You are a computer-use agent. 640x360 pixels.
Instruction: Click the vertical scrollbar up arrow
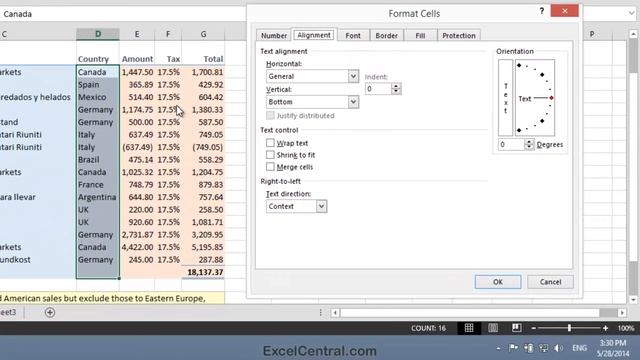tap(633, 34)
